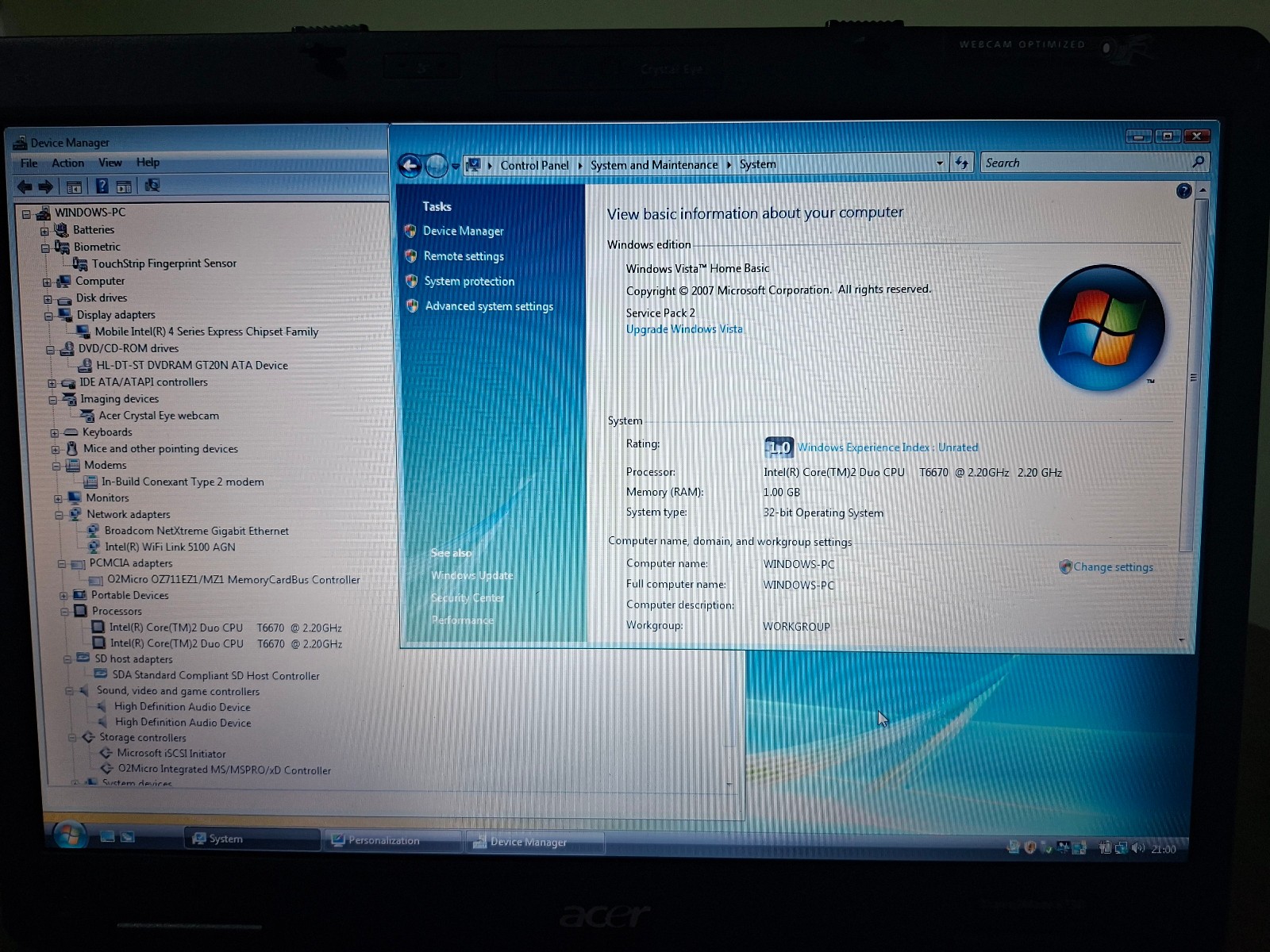Screen dimensions: 1270x952
Task: Click the blue Help question-mark toolbar icon
Action: [102, 186]
